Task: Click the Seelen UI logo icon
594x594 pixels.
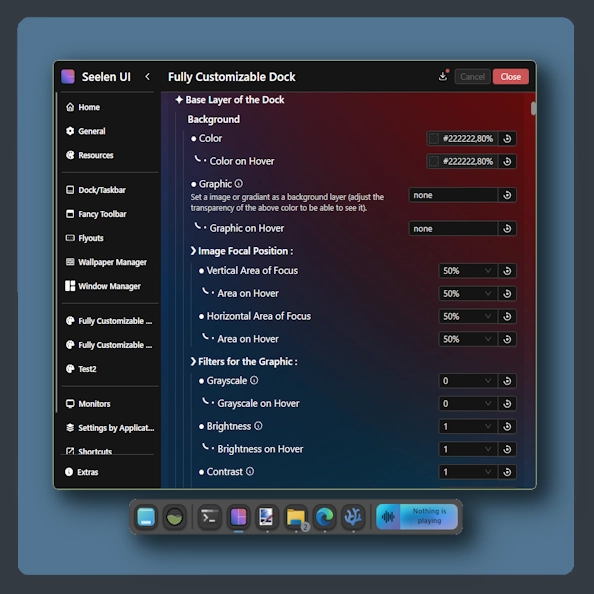Action: pyautogui.click(x=68, y=77)
